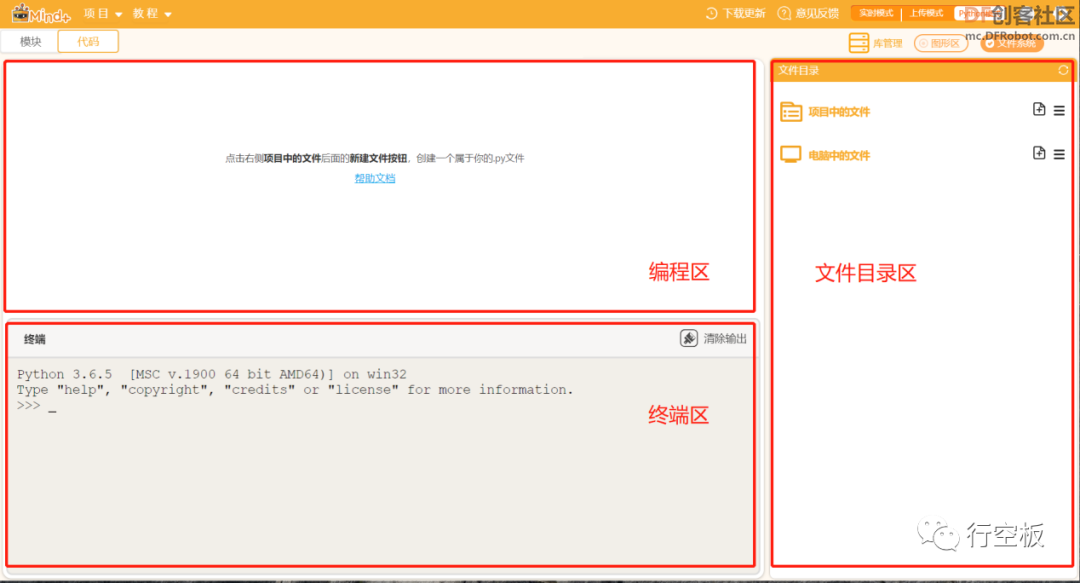Select the 代码 tab
Screen dimensions: 1080x583
point(88,41)
